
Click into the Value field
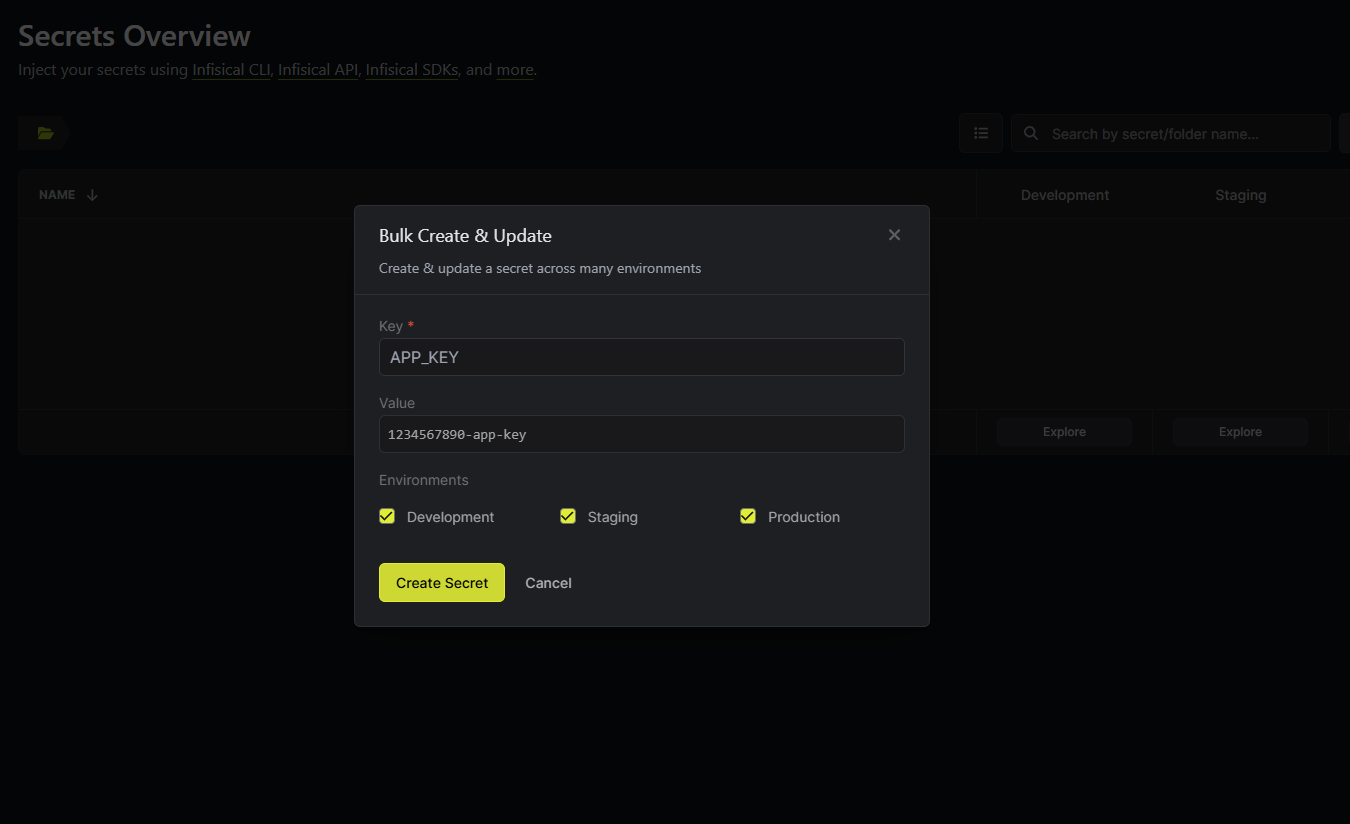click(641, 434)
